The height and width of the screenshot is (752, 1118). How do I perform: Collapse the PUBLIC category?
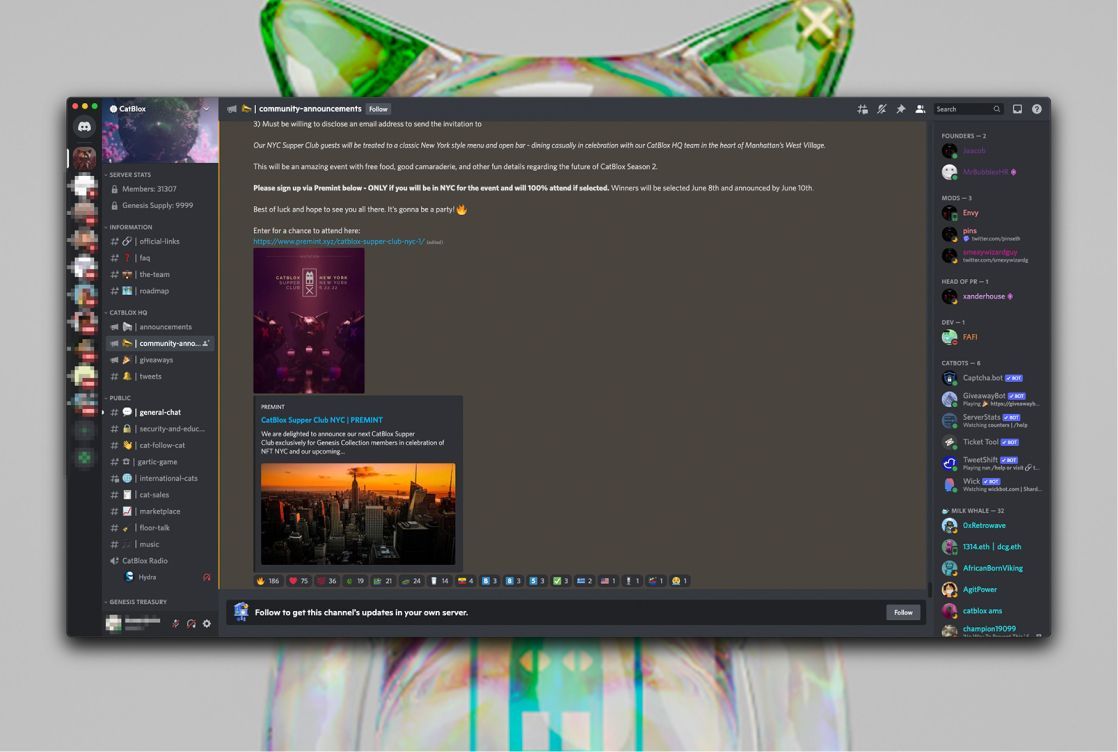pyautogui.click(x=118, y=398)
